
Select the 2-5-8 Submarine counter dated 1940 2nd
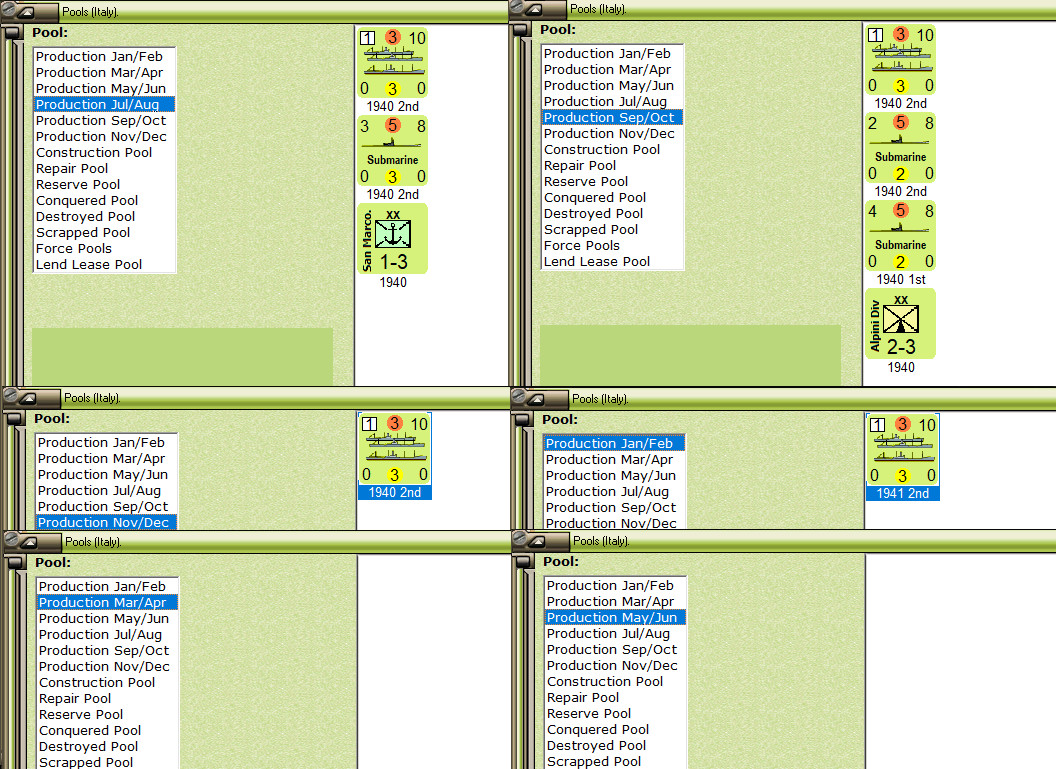coord(900,148)
